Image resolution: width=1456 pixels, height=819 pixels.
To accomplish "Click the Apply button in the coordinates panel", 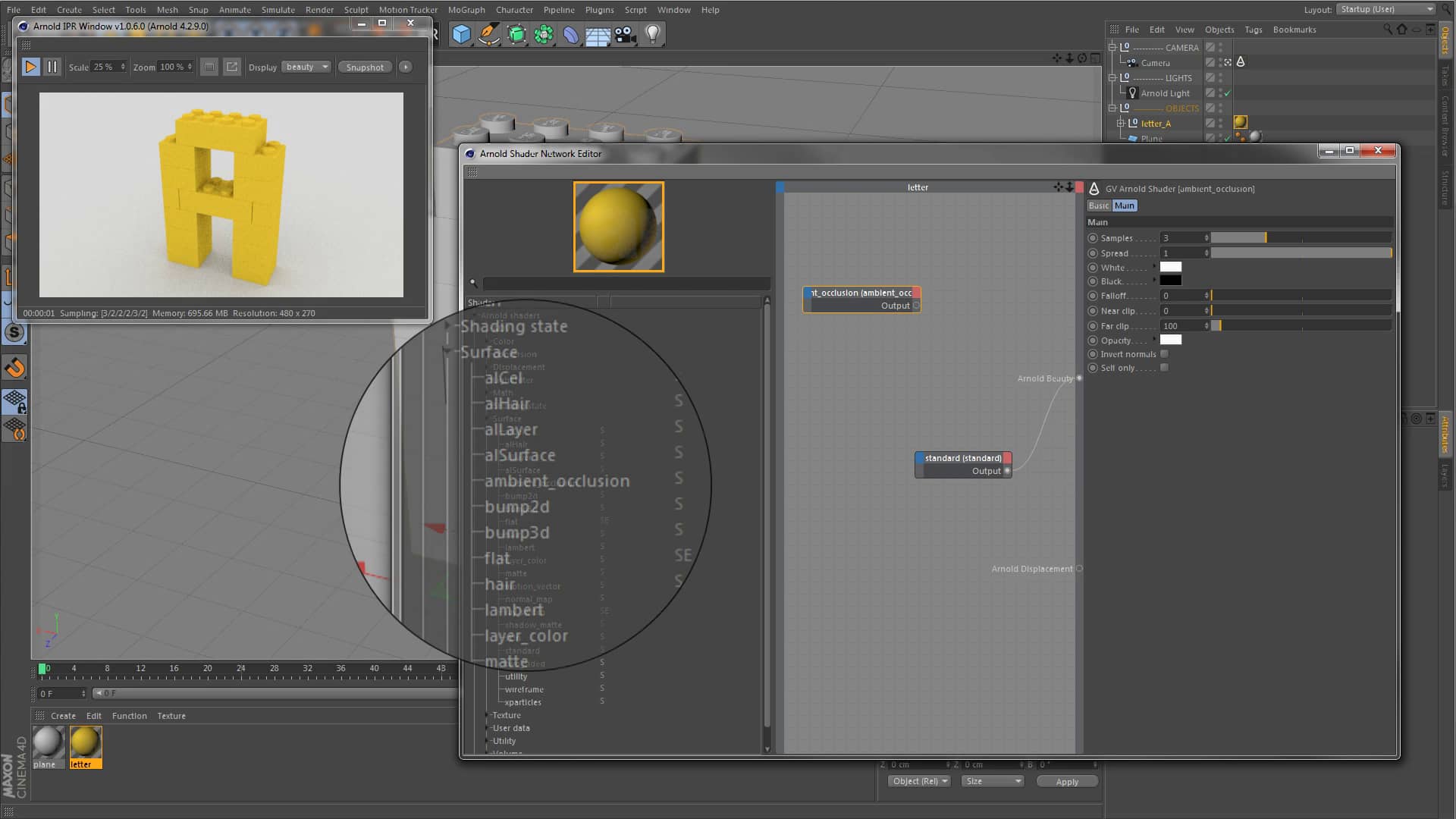I will [1067, 780].
